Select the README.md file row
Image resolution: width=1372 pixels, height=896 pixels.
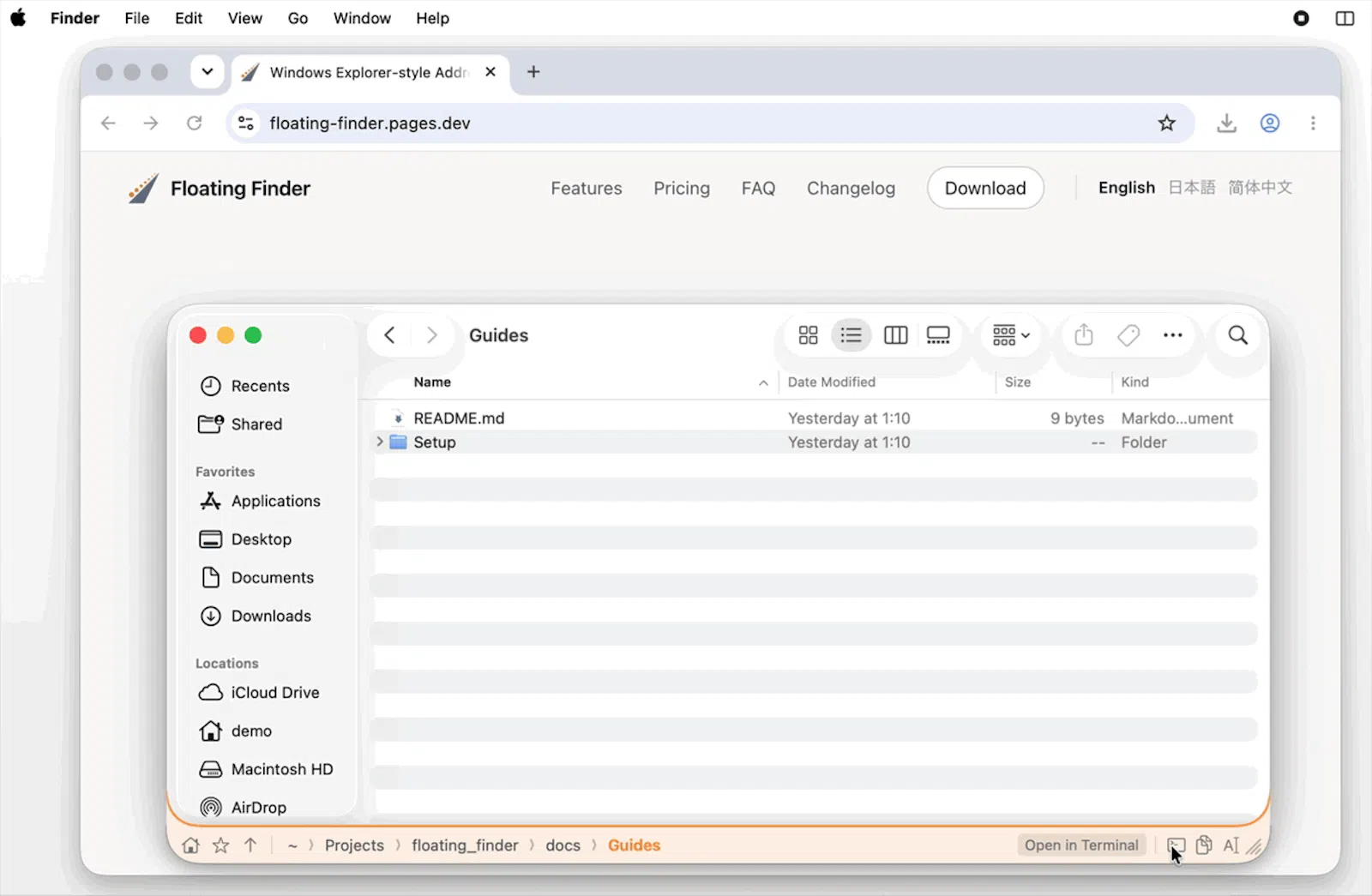pyautogui.click(x=814, y=418)
